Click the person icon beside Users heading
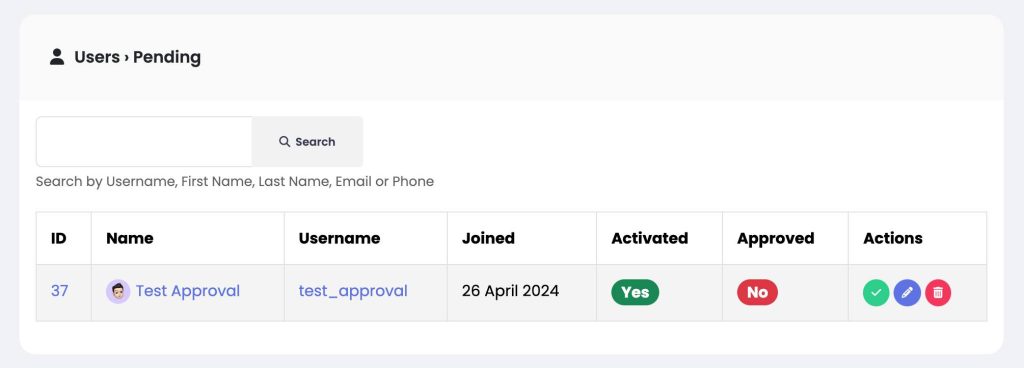 (x=57, y=57)
